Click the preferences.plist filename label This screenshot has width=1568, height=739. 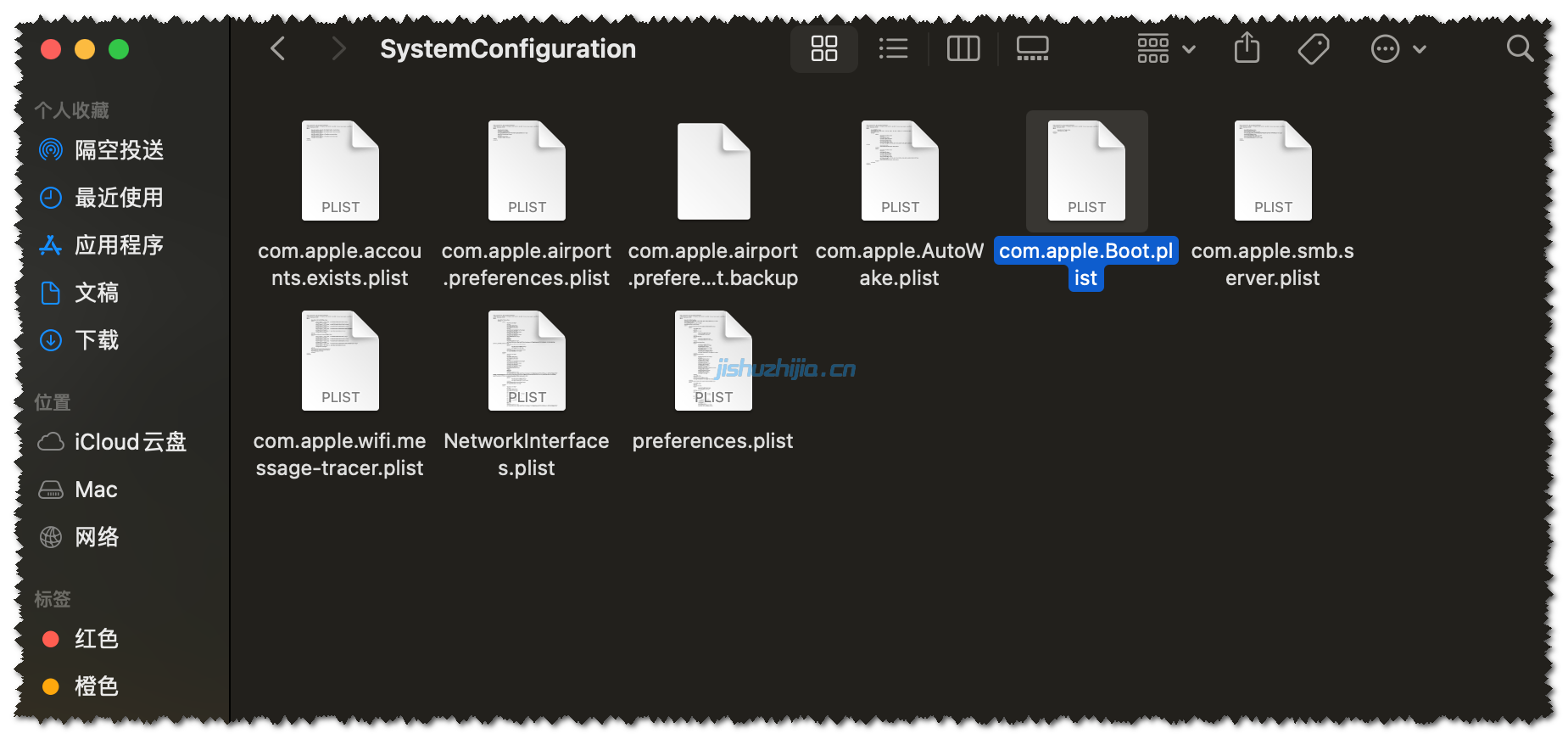click(713, 441)
